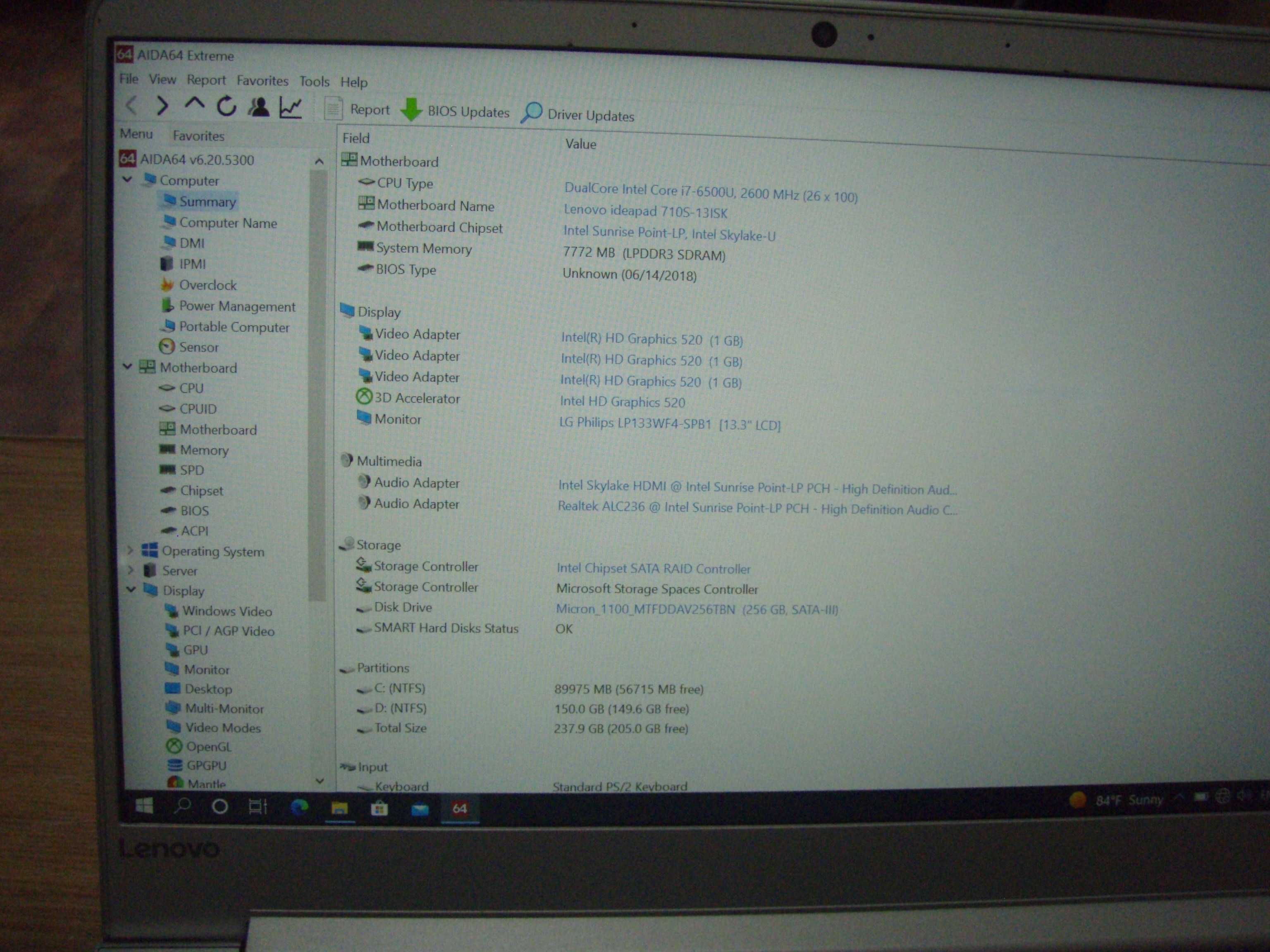The width and height of the screenshot is (1270, 952).
Task: Switch to the Favorites panel tab
Action: coord(199,136)
